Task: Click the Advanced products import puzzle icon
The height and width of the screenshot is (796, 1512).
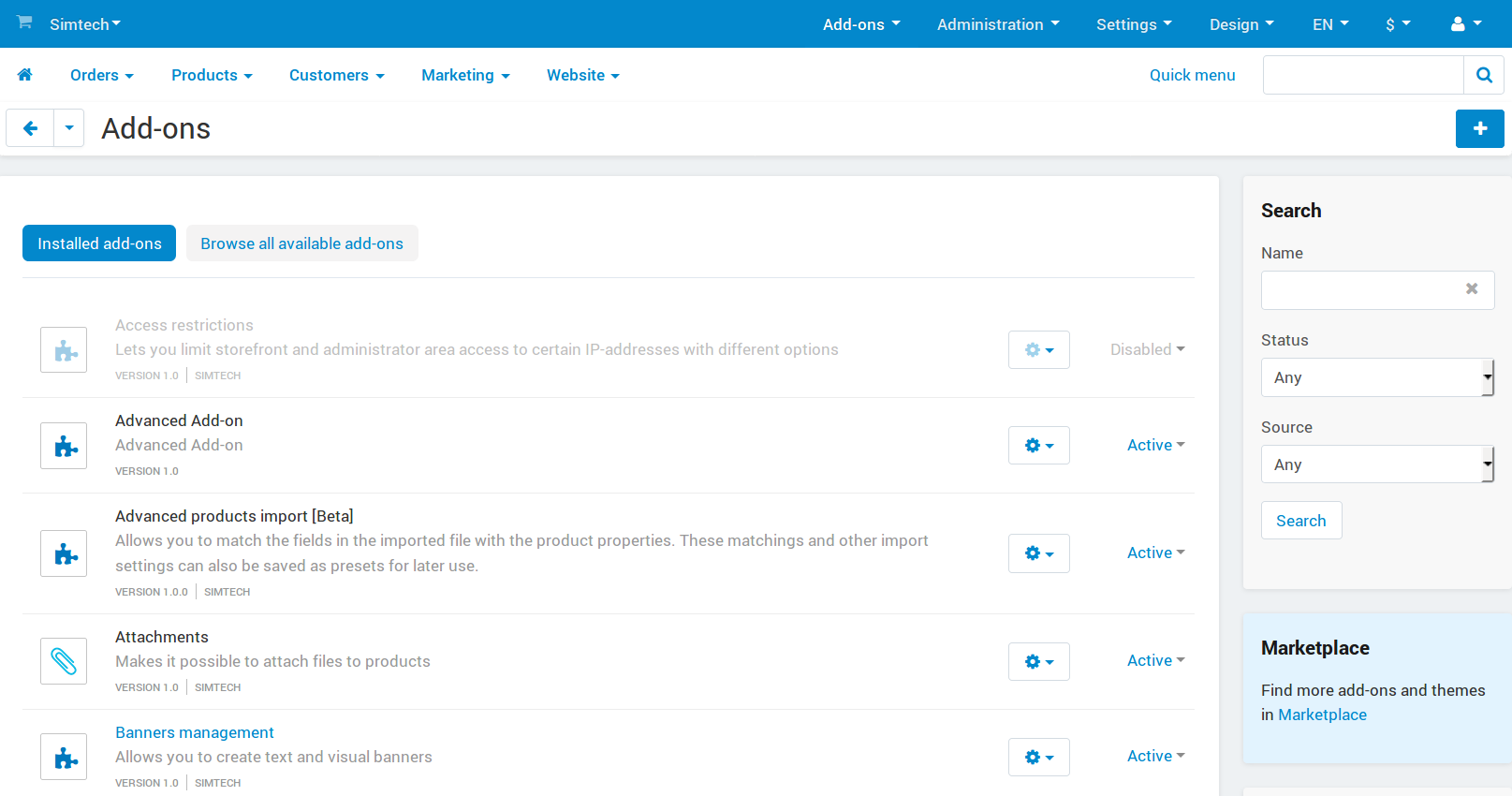Action: tap(64, 553)
